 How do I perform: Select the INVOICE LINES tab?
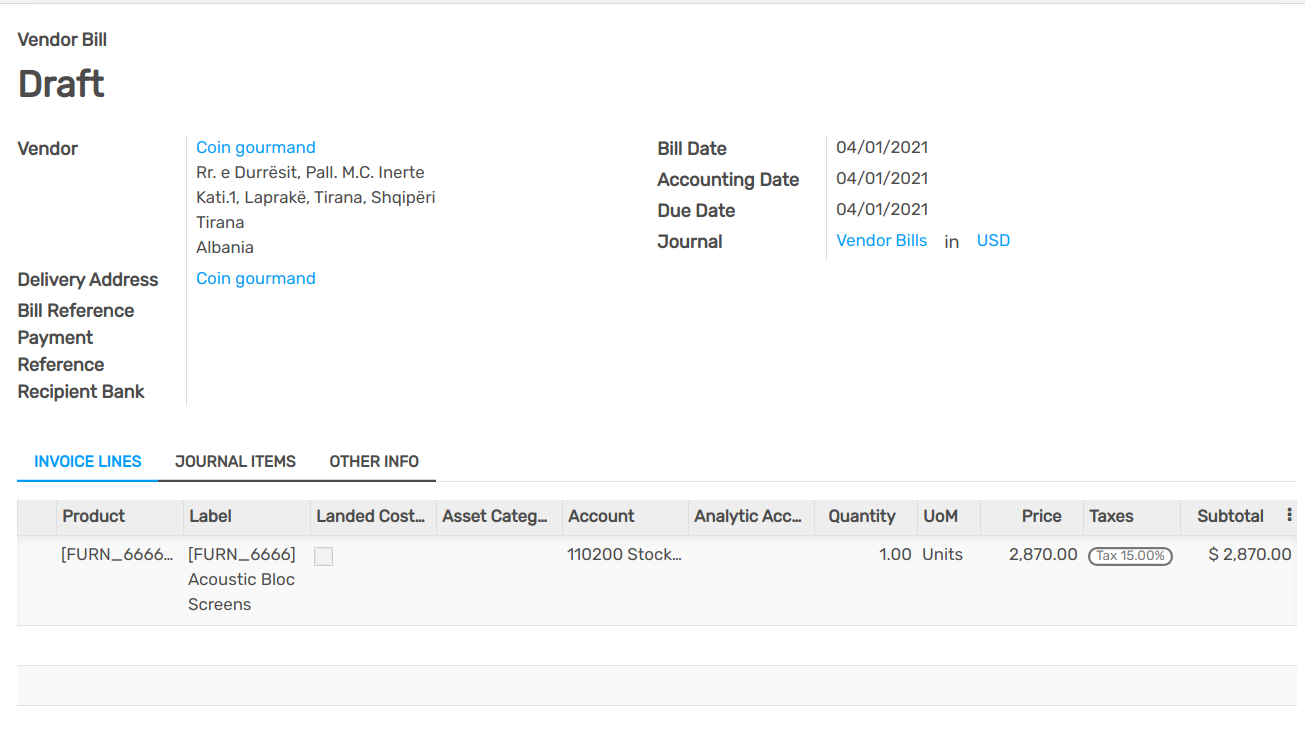87,461
